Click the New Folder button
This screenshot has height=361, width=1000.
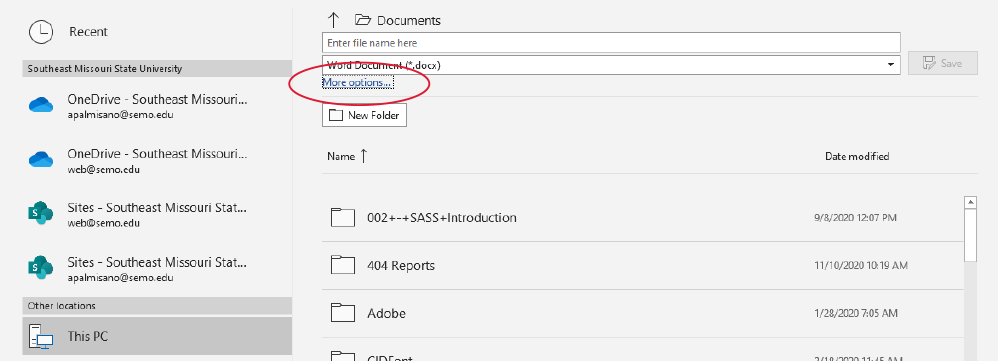364,115
